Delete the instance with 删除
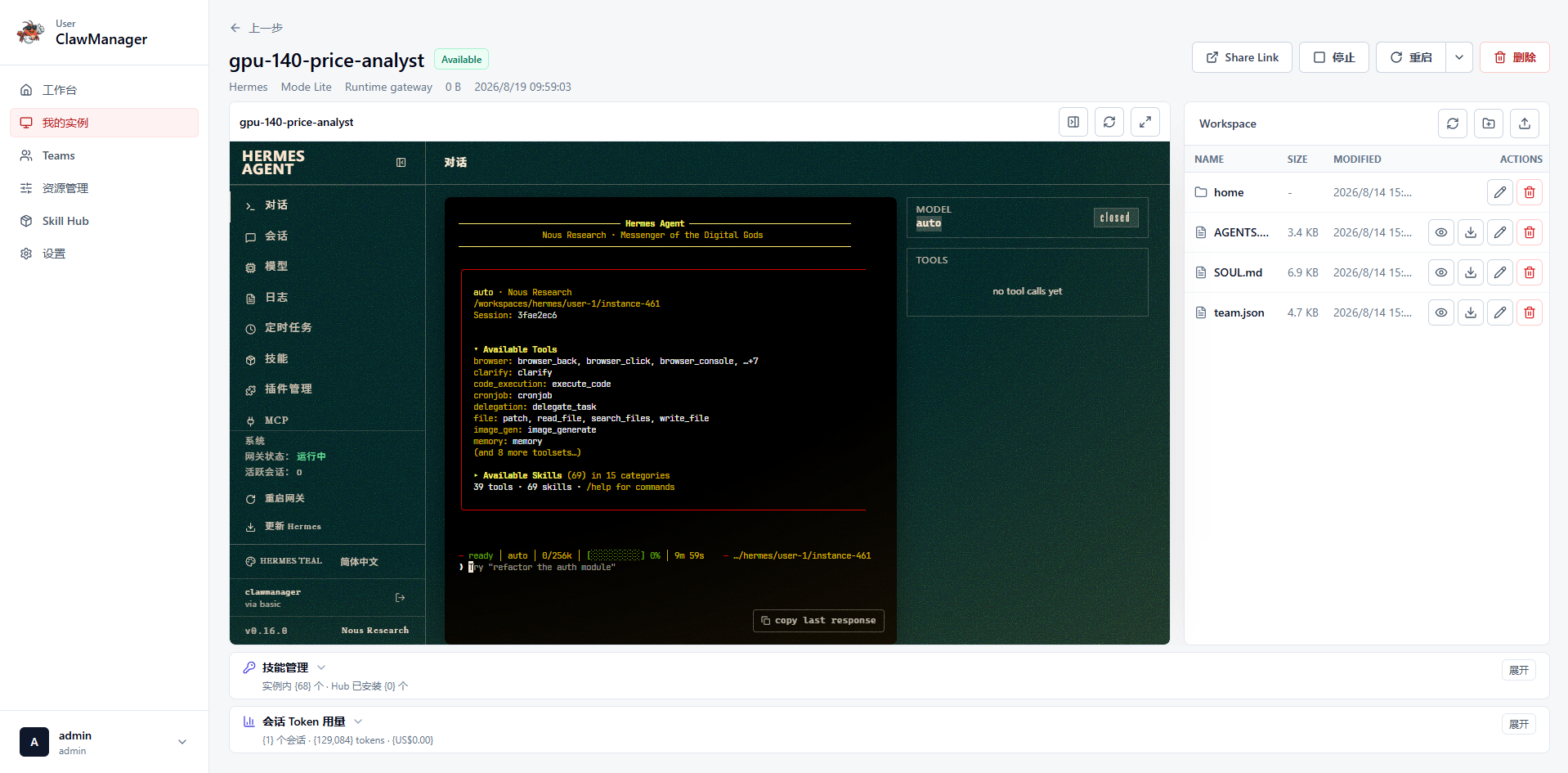Image resolution: width=1568 pixels, height=773 pixels. (1514, 57)
